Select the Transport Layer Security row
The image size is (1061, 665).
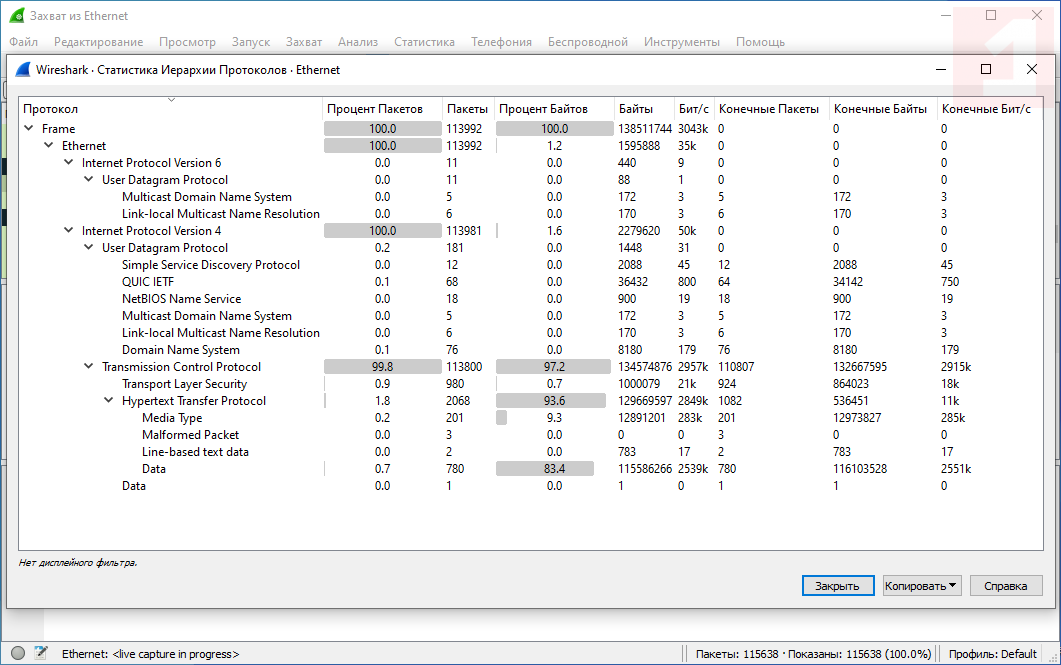[531, 384]
